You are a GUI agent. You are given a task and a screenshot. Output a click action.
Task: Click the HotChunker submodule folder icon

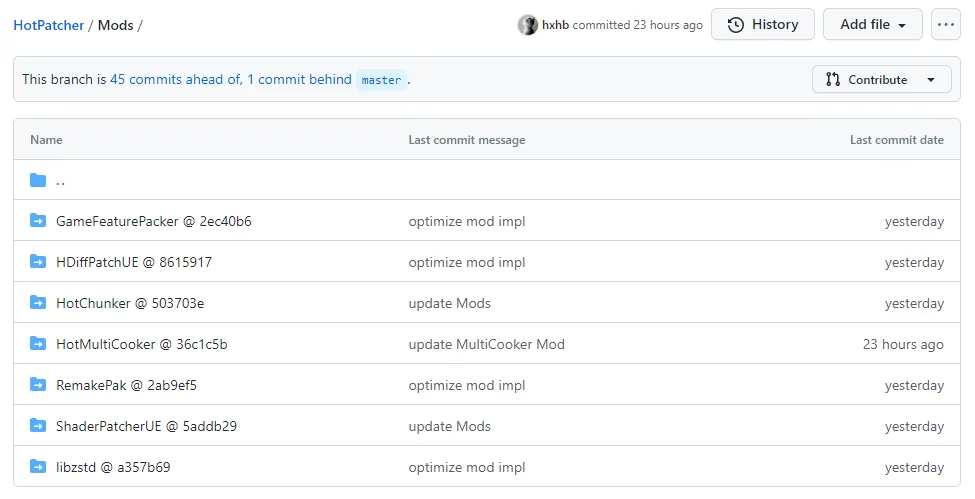pyautogui.click(x=38, y=303)
